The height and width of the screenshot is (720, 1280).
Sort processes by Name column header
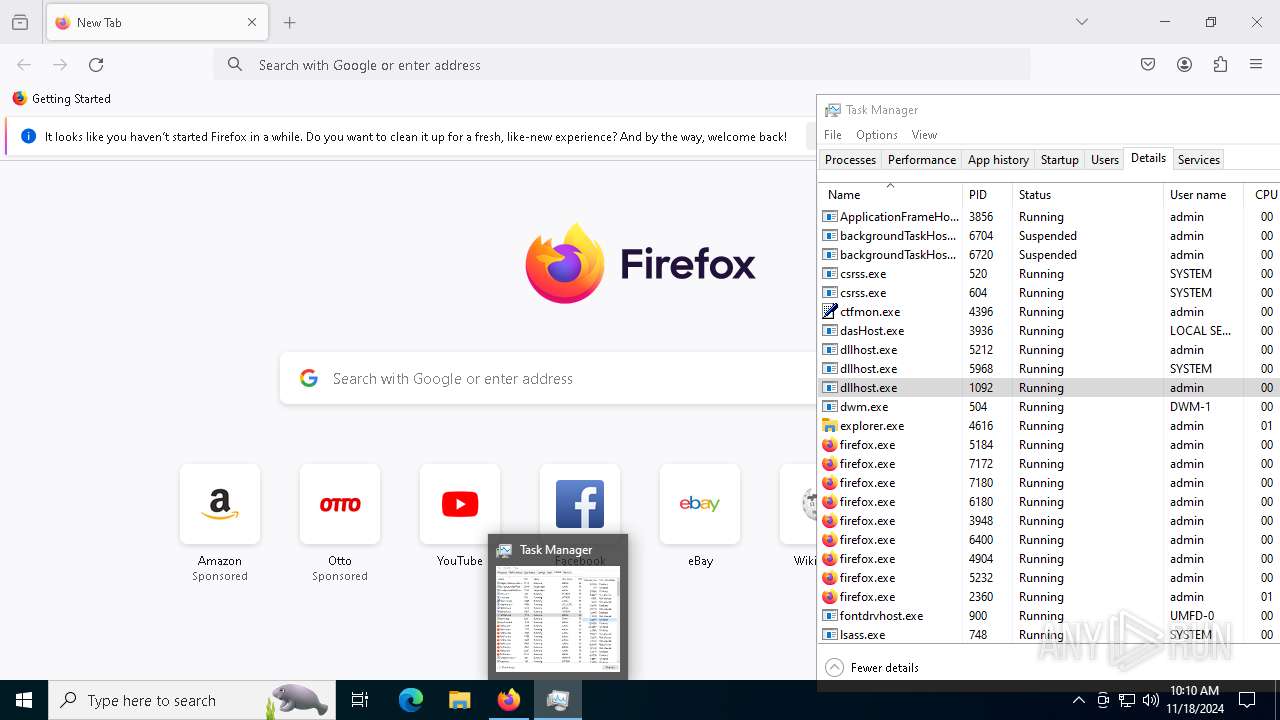coord(890,194)
